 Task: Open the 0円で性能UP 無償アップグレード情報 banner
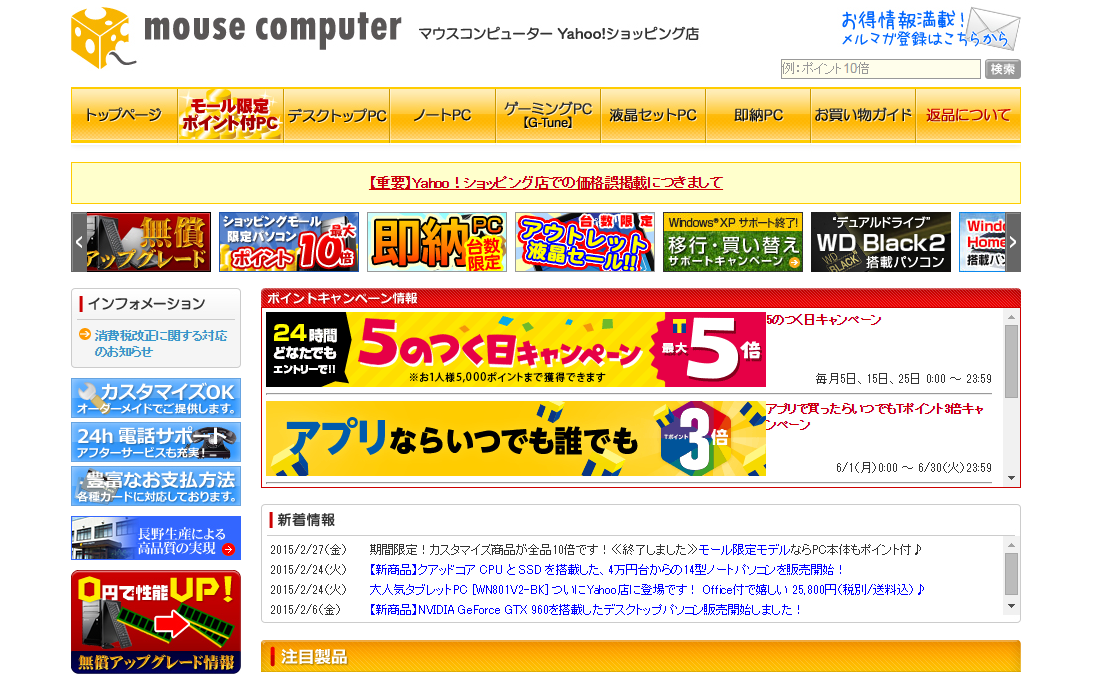156,622
